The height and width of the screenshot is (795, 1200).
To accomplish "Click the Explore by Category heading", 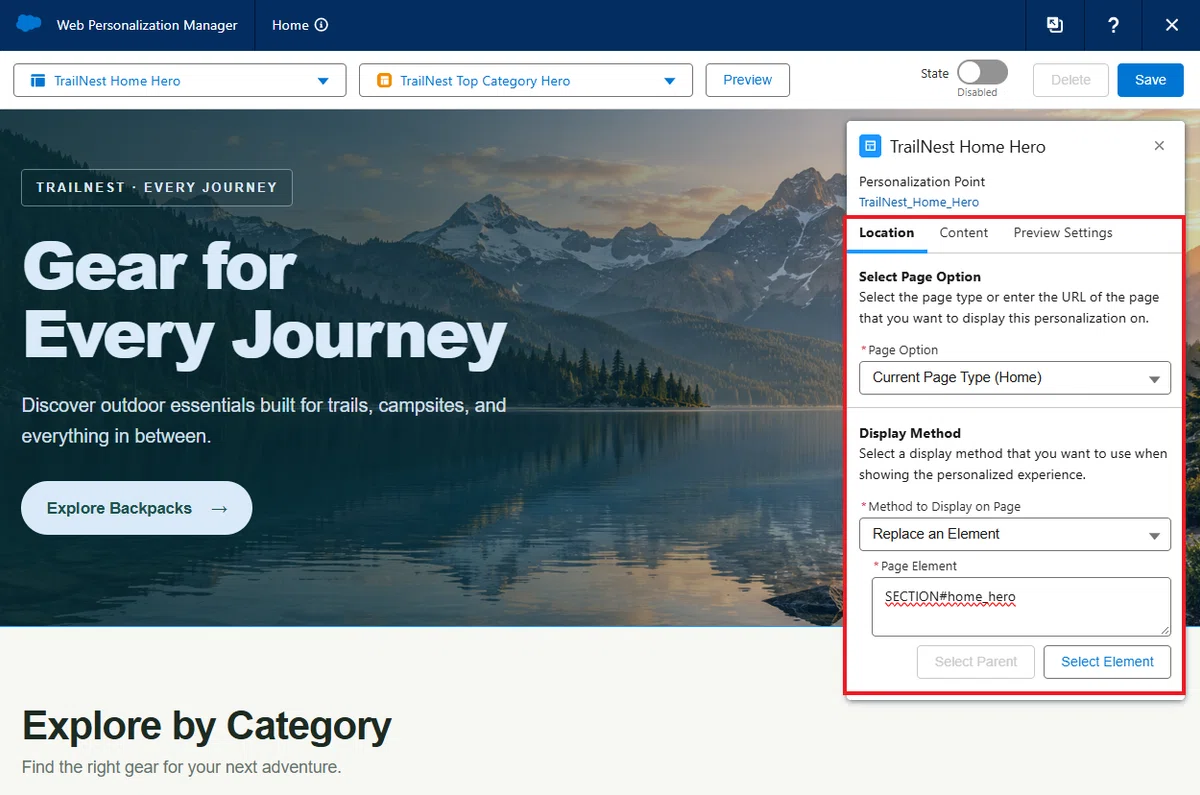I will tap(207, 726).
